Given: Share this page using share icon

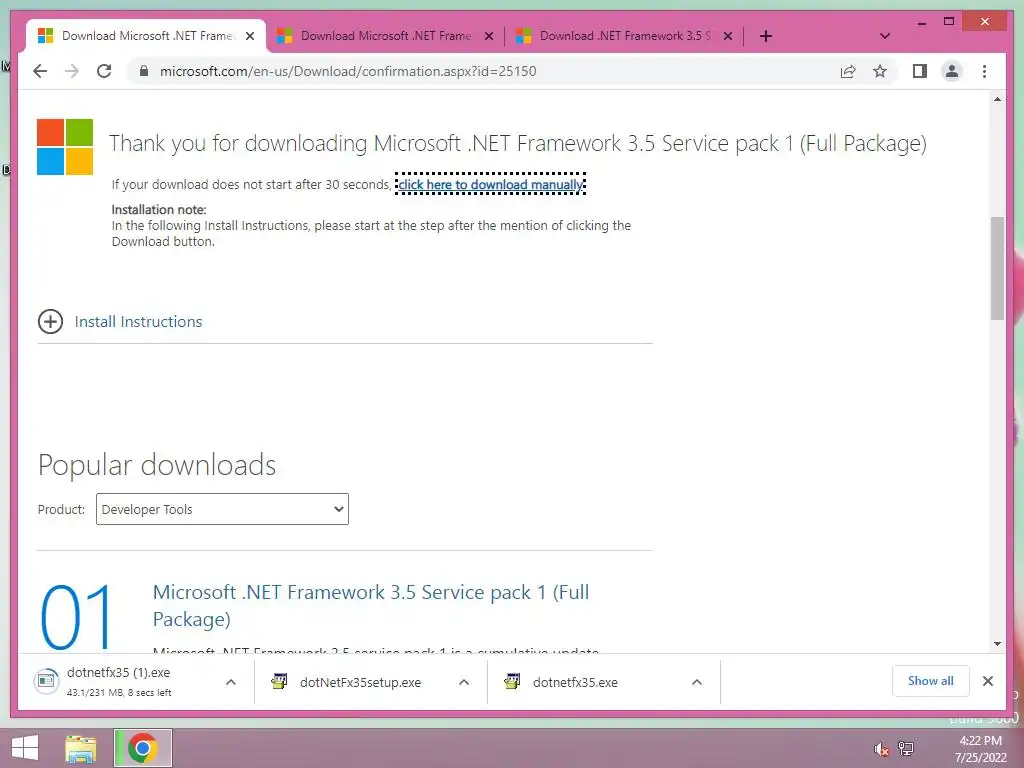Looking at the screenshot, I should click(848, 71).
